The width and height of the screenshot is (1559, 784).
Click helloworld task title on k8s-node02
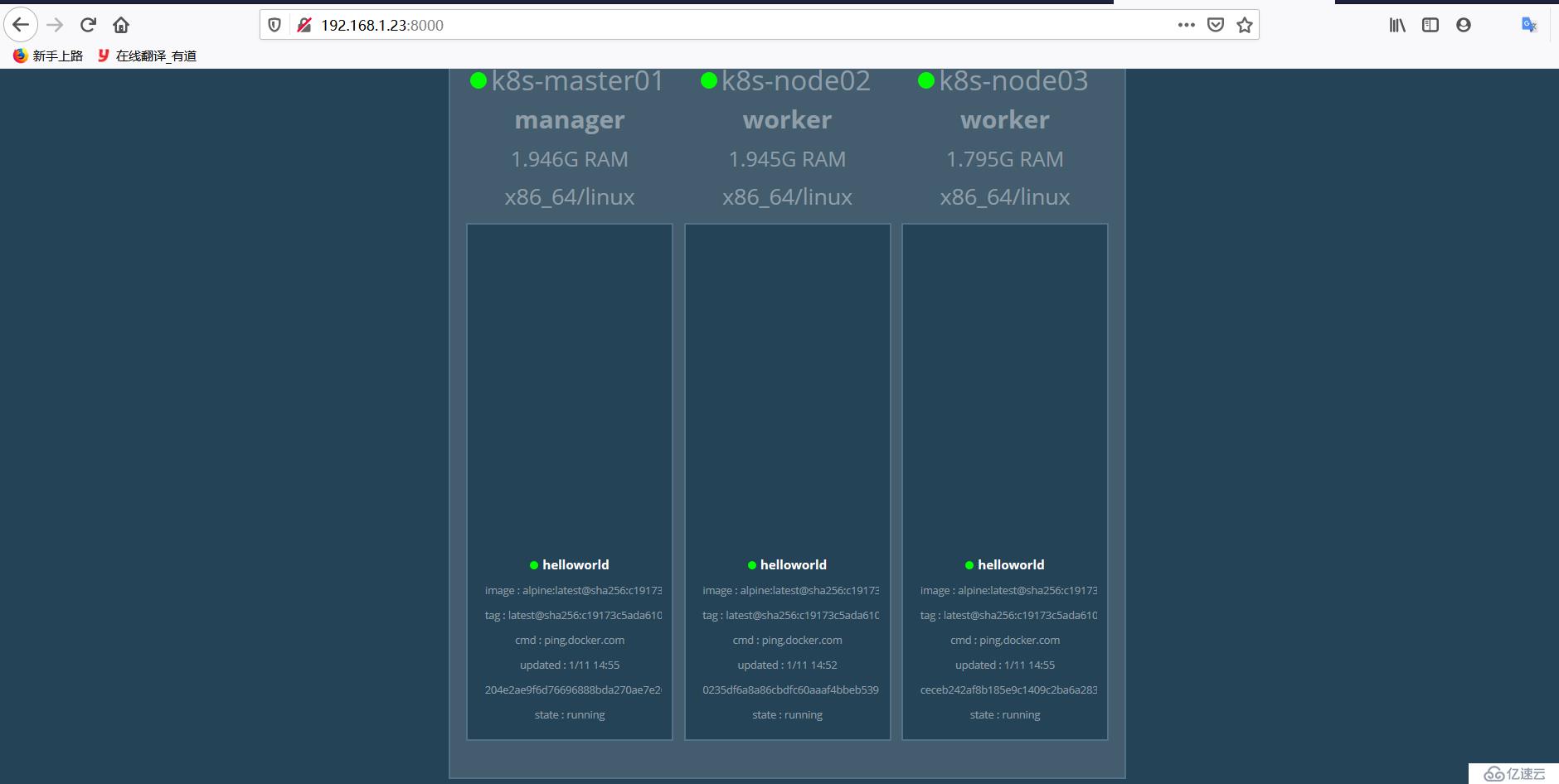[x=794, y=564]
